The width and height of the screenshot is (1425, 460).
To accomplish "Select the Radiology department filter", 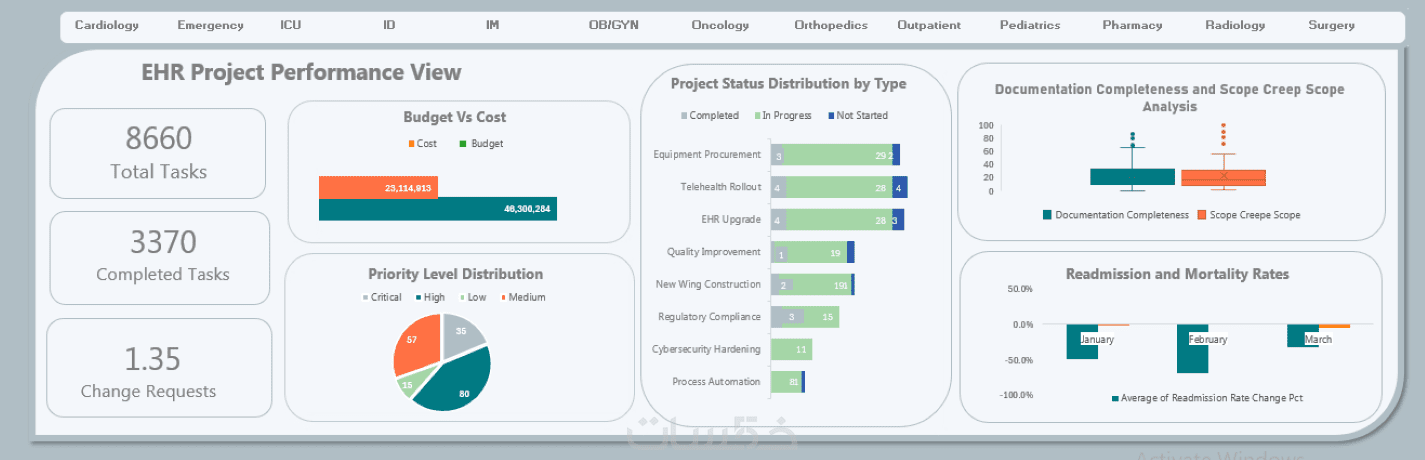I will point(1235,26).
